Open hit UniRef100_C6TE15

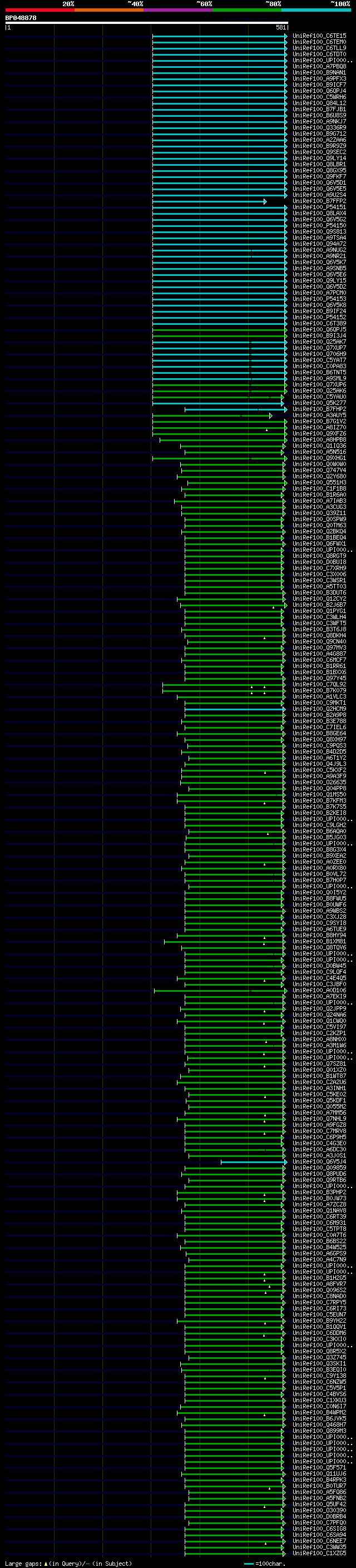click(319, 36)
